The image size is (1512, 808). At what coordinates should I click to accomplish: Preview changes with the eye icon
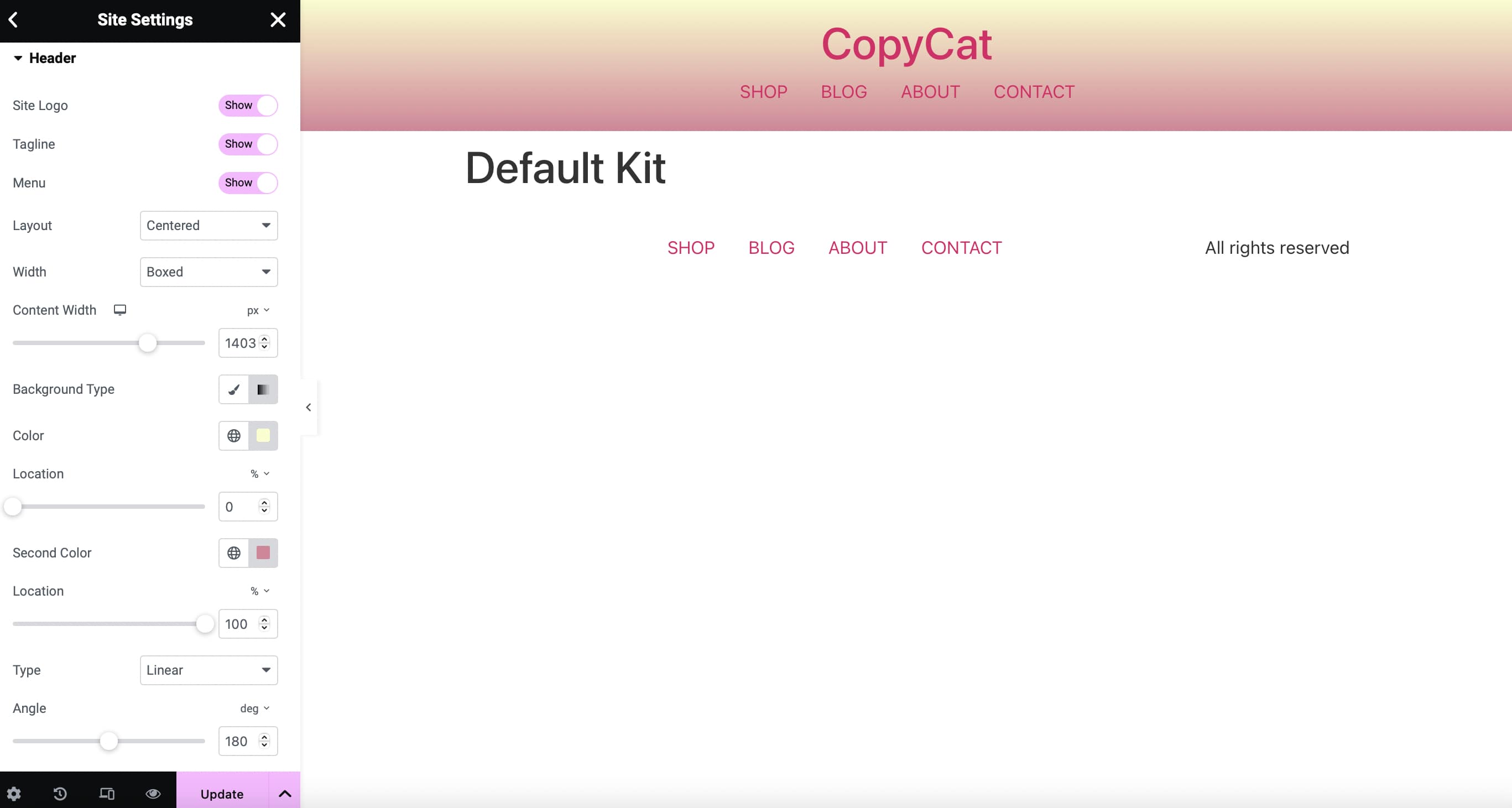point(153,794)
